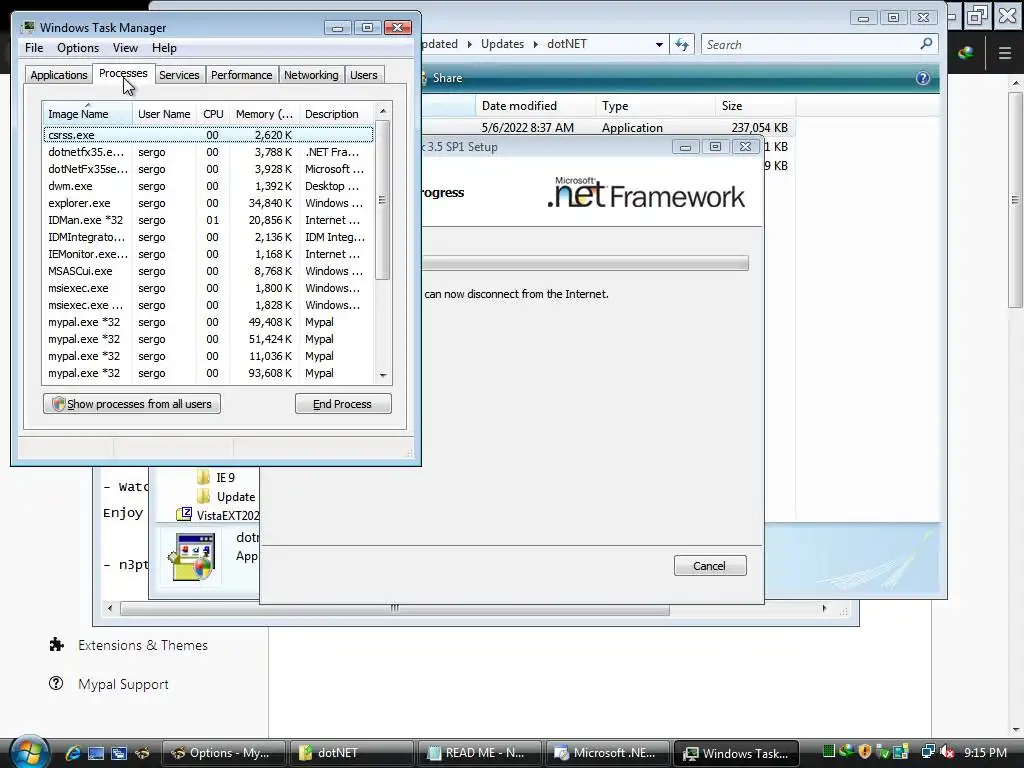Open the Options menu in Task Manager
This screenshot has width=1024, height=768.
tap(78, 48)
